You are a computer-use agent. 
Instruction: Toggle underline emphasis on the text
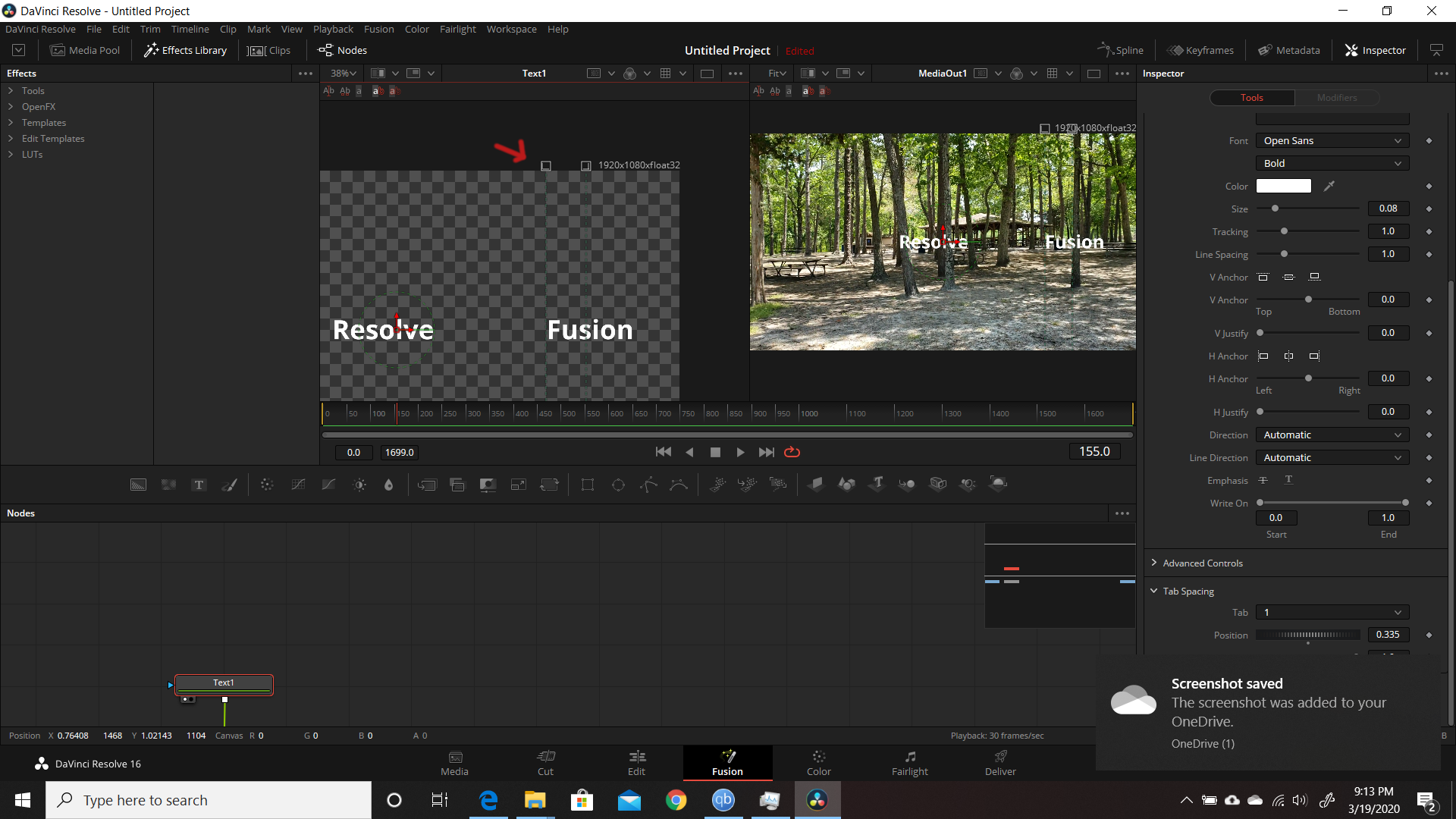(x=1289, y=481)
